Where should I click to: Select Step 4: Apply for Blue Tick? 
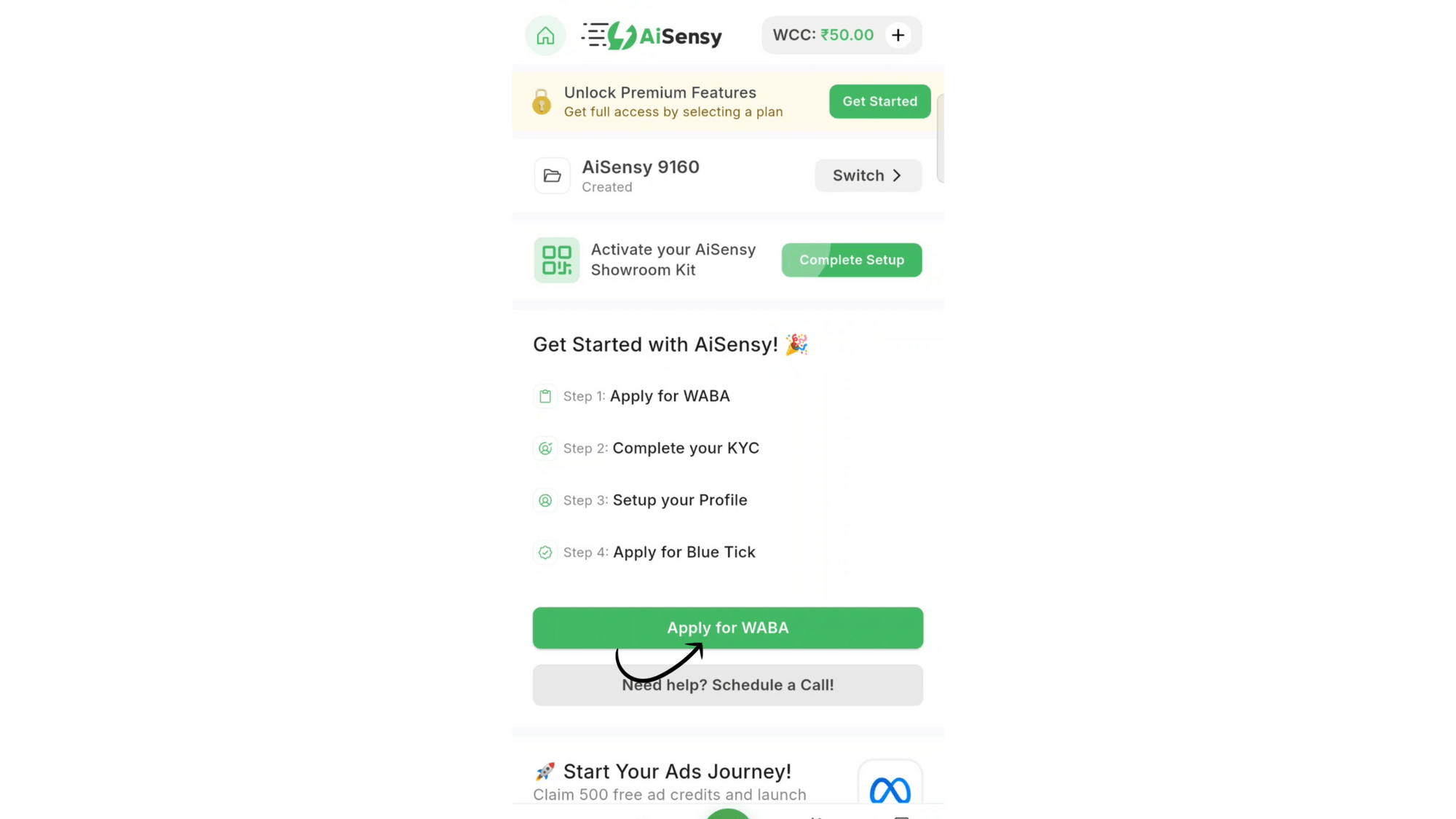click(659, 553)
